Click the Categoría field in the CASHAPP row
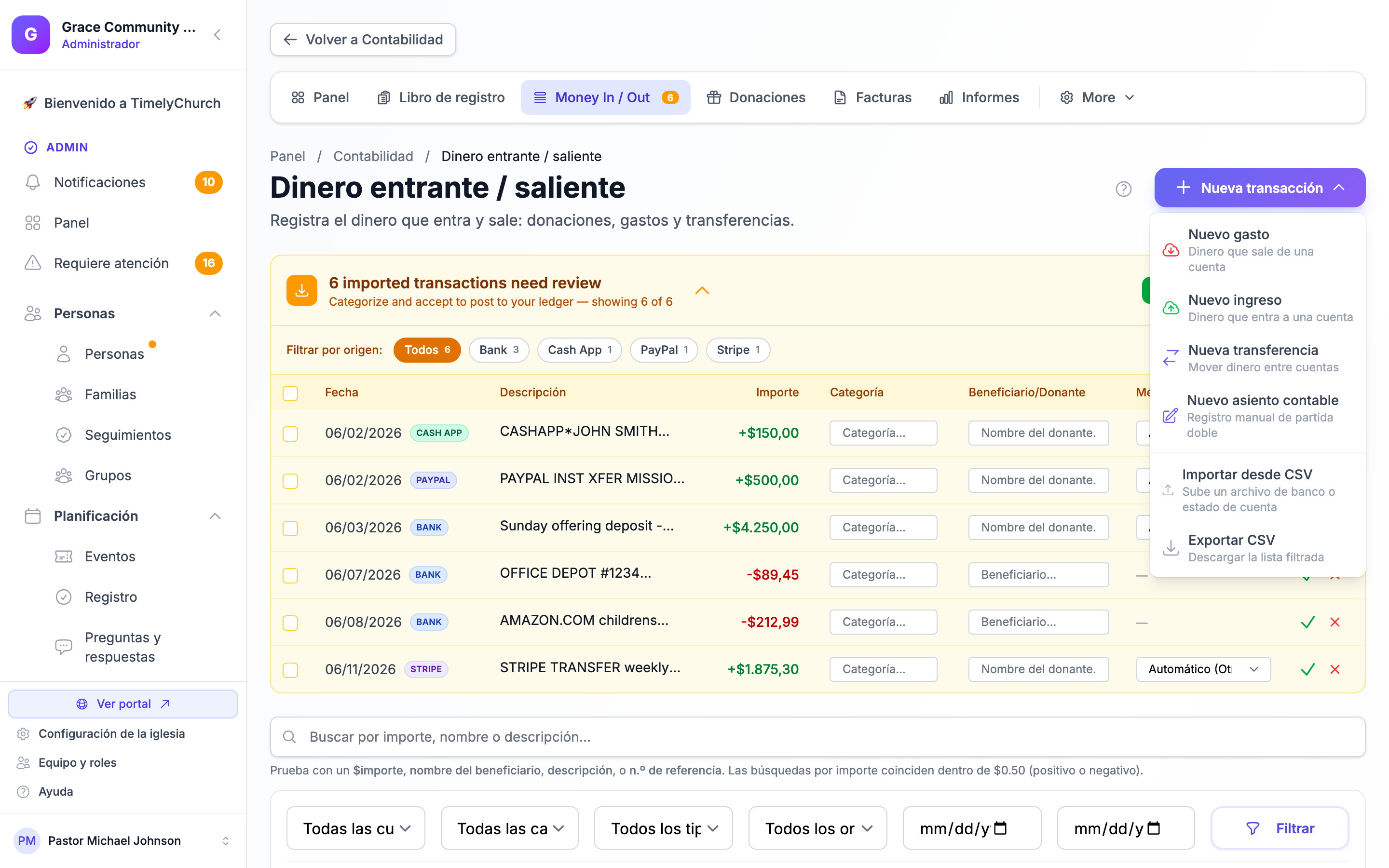The width and height of the screenshot is (1389, 868). [x=884, y=433]
